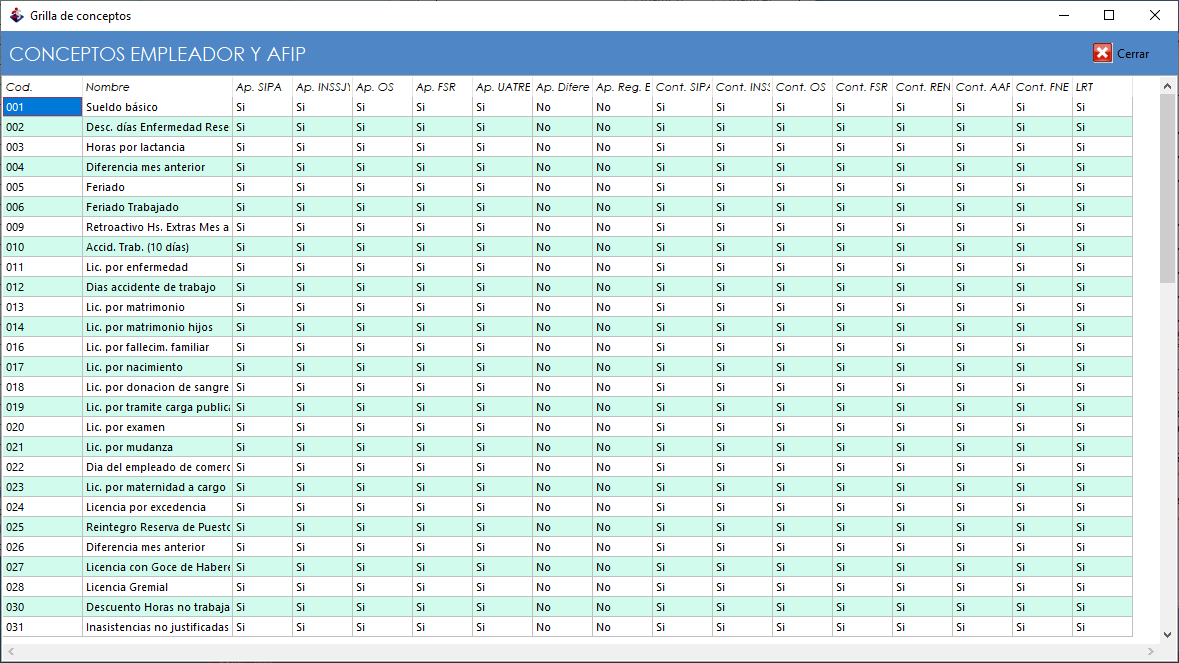Click the Cont. FSR column header
The image size is (1179, 663).
click(x=862, y=87)
